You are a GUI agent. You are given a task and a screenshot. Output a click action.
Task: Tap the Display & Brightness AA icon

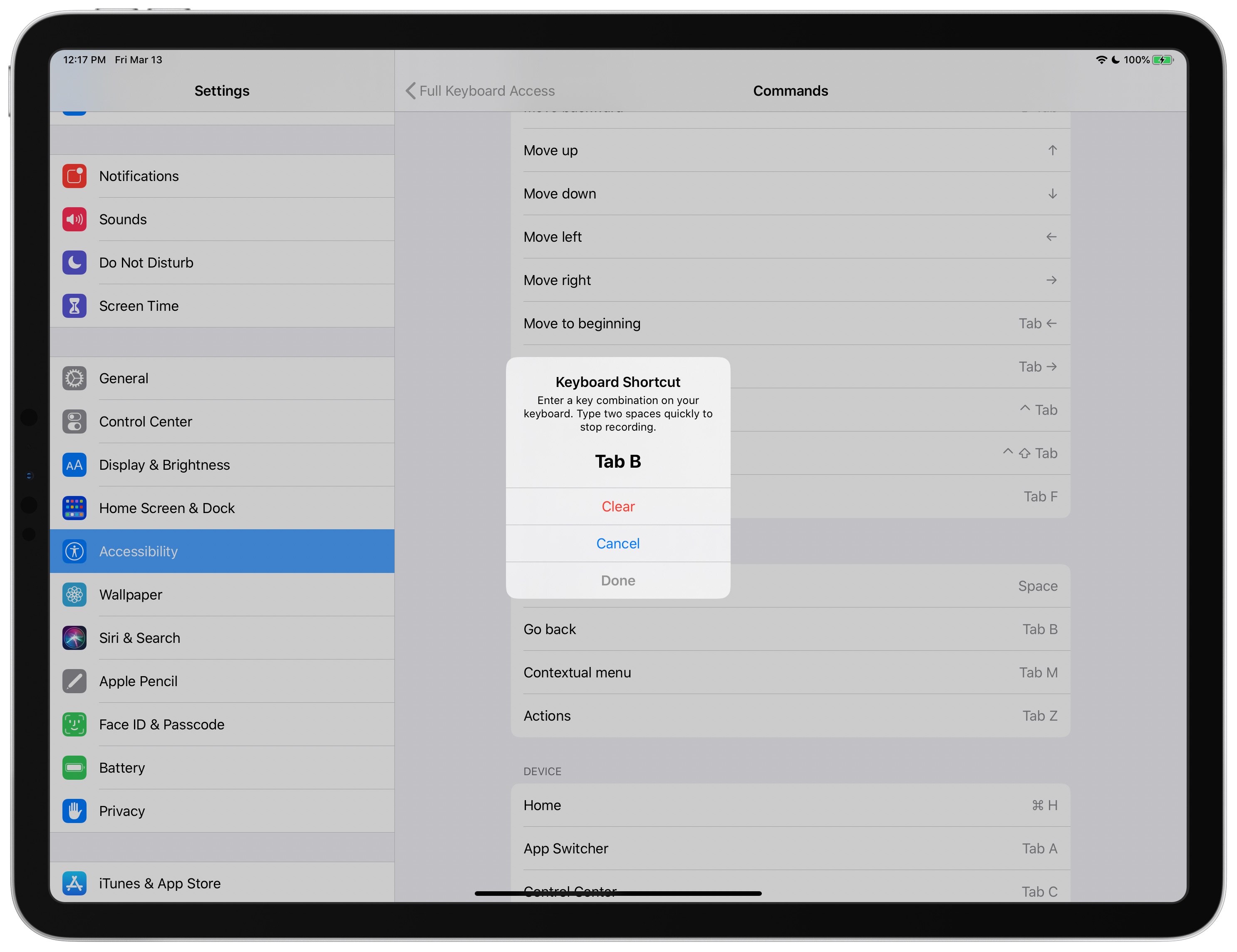click(74, 465)
